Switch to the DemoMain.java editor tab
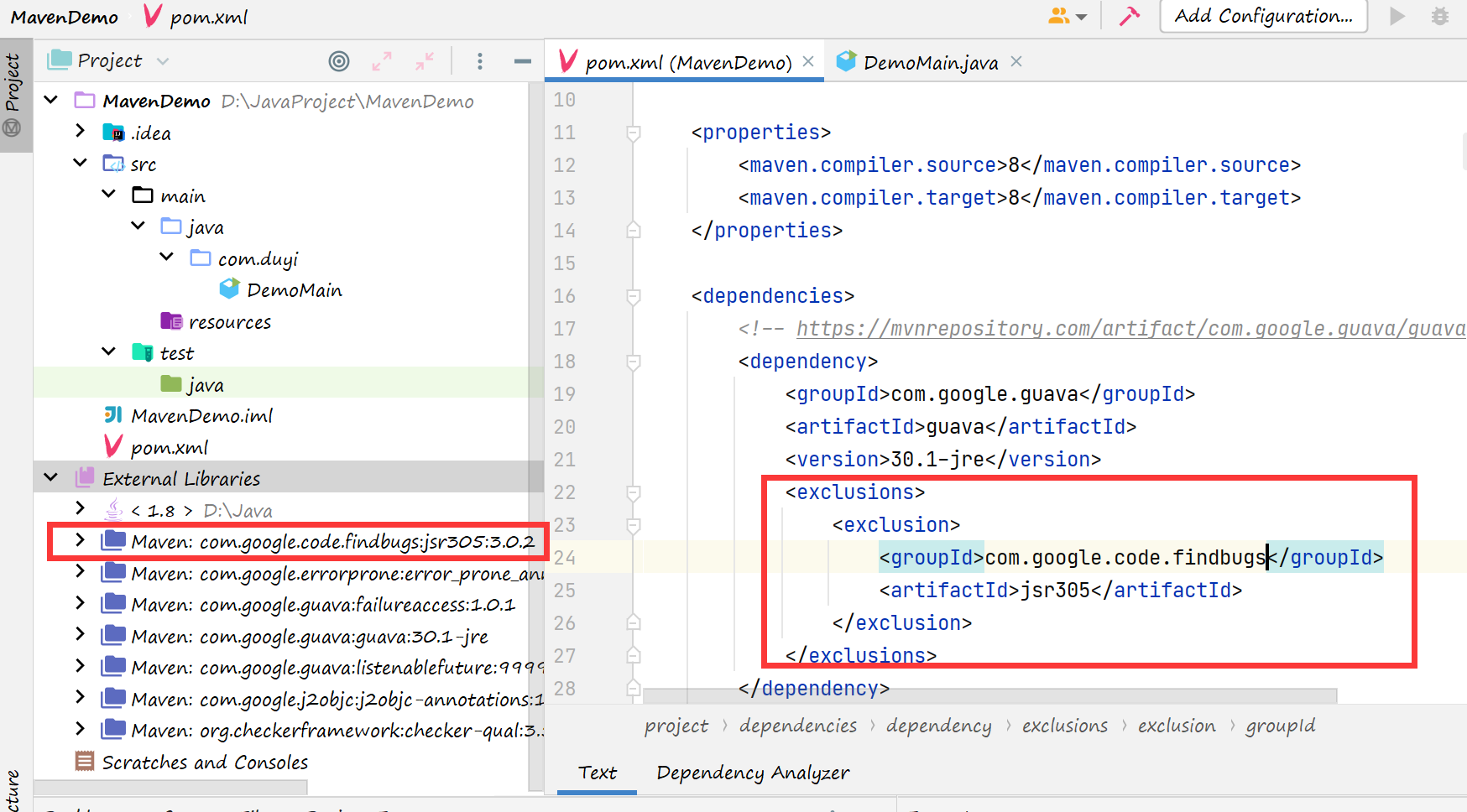Viewport: 1467px width, 812px height. click(x=931, y=62)
